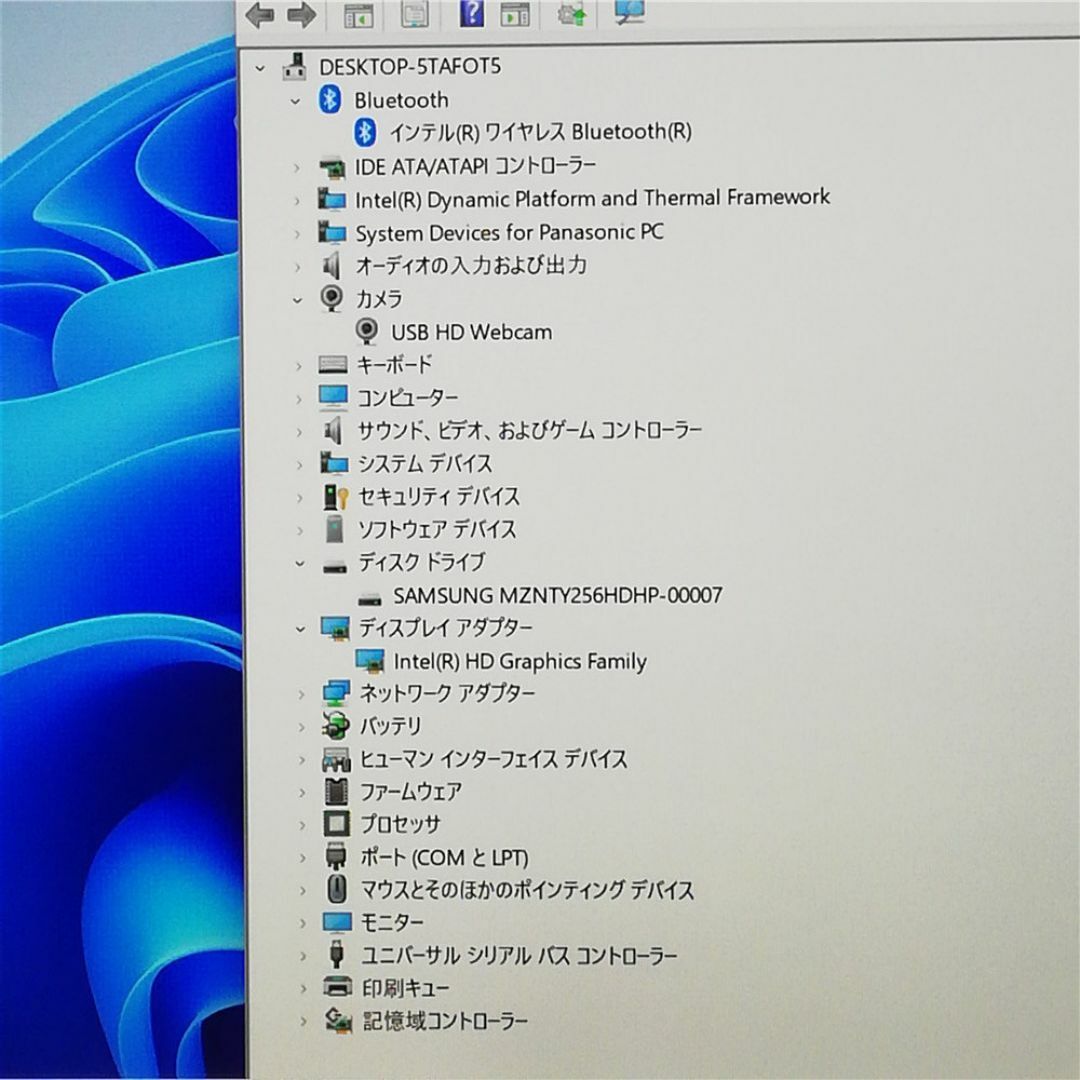Click the USB HD Webcam device icon
Screen dimensions: 1080x1080
tap(367, 332)
